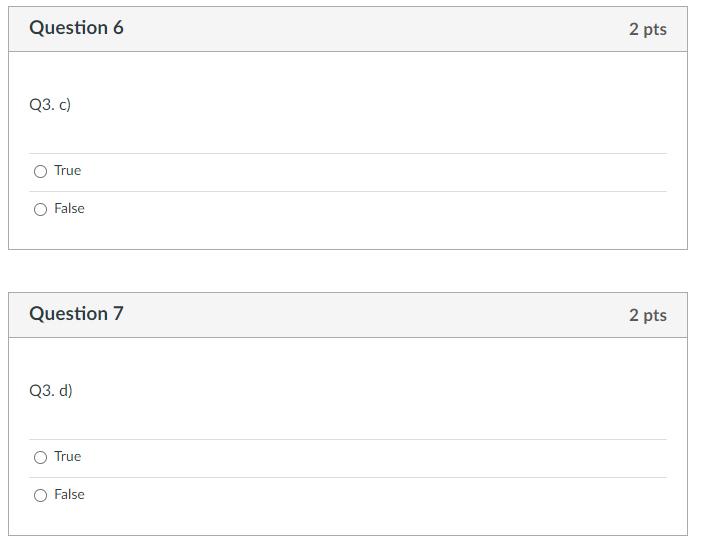This screenshot has height=542, width=704.
Task: Click the "Q3. d)" question text
Action: pos(51,391)
